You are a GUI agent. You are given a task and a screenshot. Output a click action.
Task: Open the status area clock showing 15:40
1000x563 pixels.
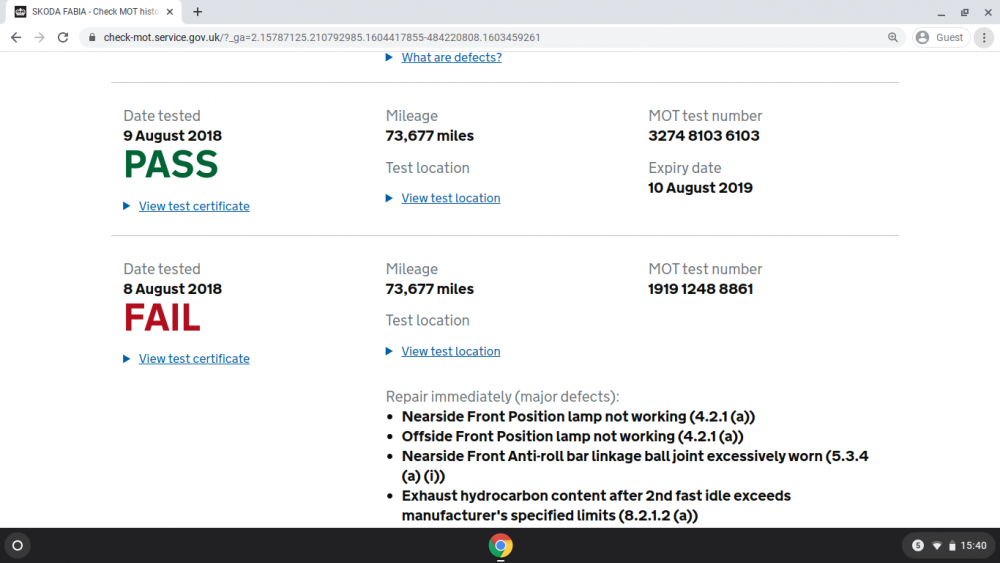(x=973, y=546)
